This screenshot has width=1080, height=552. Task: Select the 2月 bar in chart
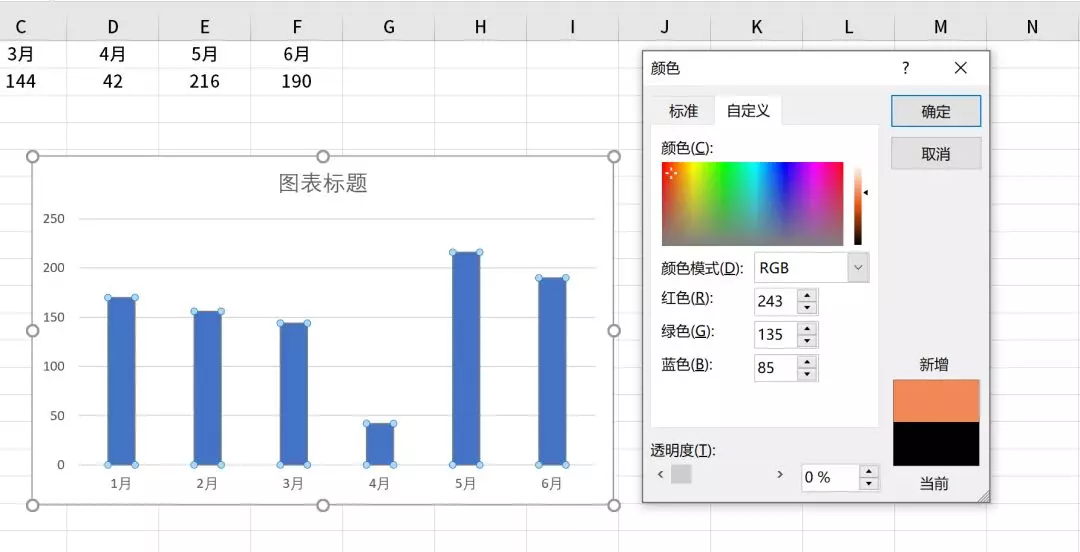207,388
